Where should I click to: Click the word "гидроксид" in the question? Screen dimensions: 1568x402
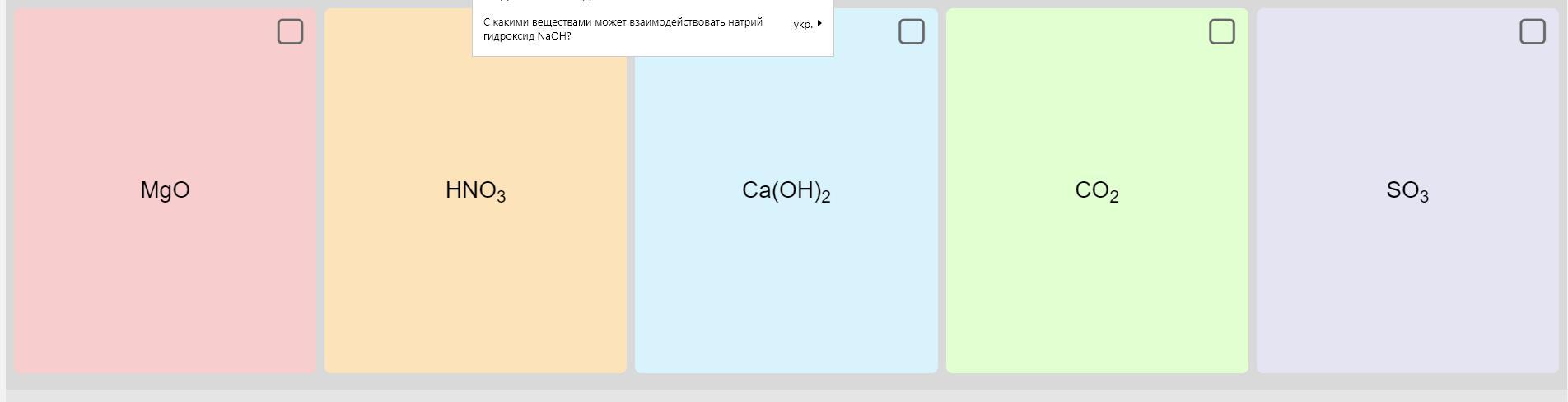(508, 36)
